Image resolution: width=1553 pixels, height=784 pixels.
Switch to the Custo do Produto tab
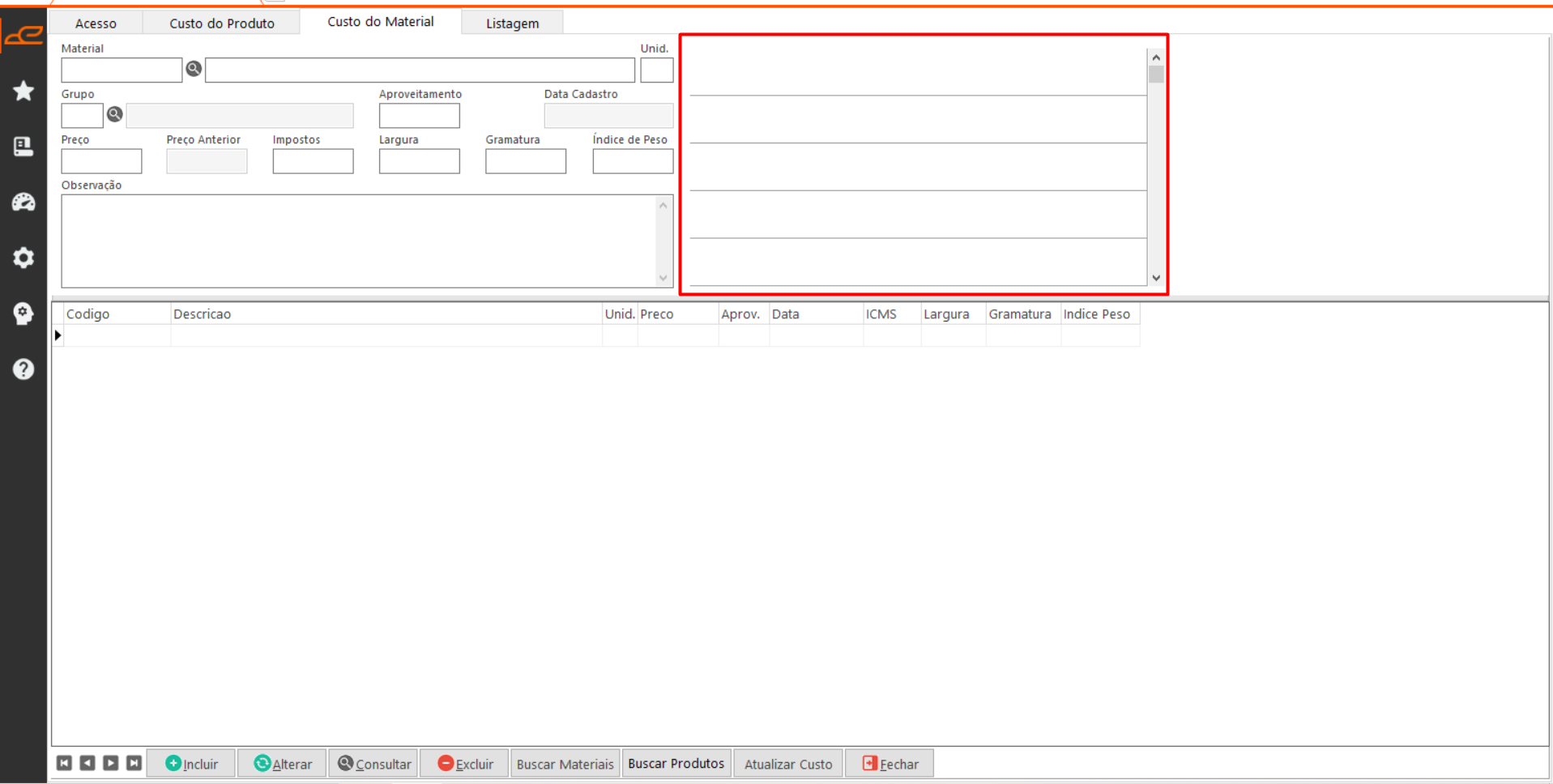pyautogui.click(x=221, y=23)
